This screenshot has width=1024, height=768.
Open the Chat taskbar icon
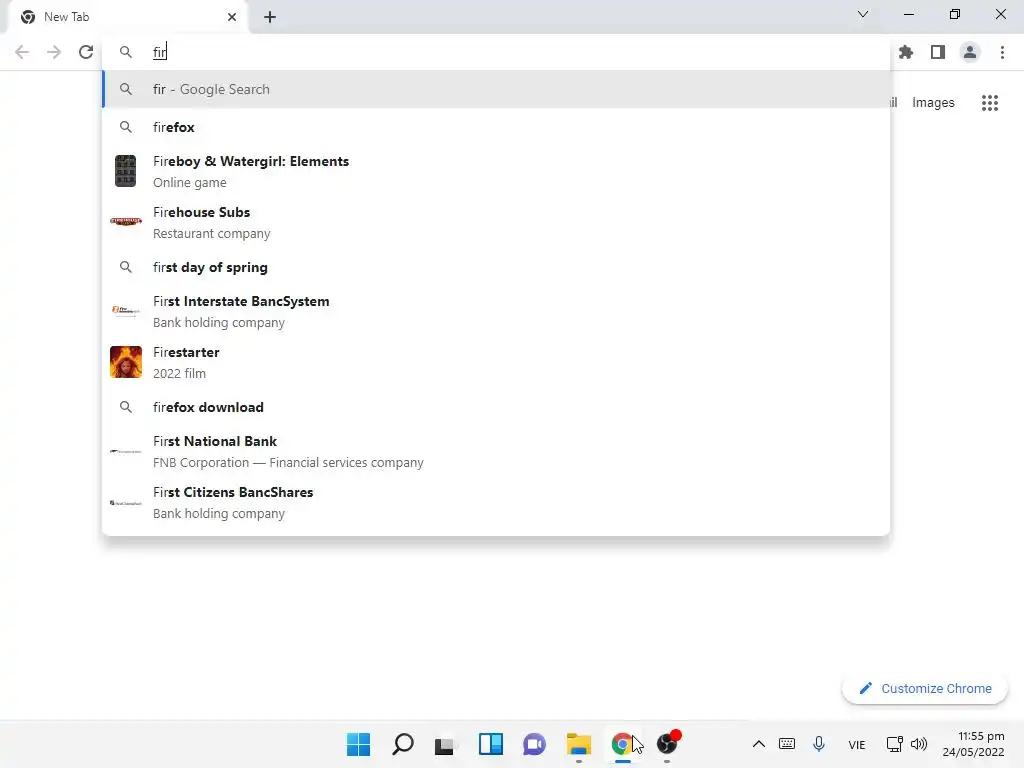tap(534, 744)
